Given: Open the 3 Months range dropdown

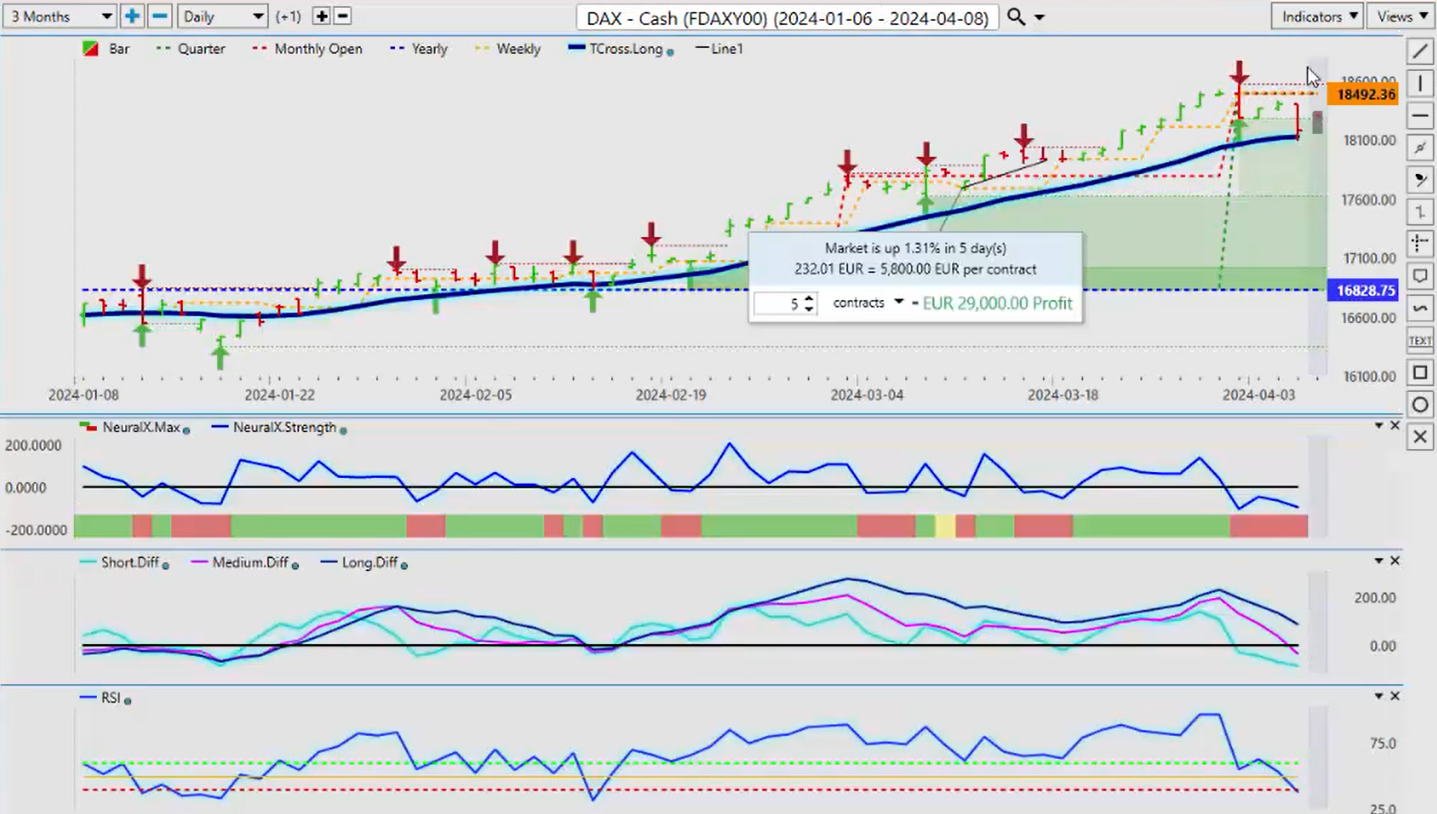Looking at the screenshot, I should (x=60, y=16).
